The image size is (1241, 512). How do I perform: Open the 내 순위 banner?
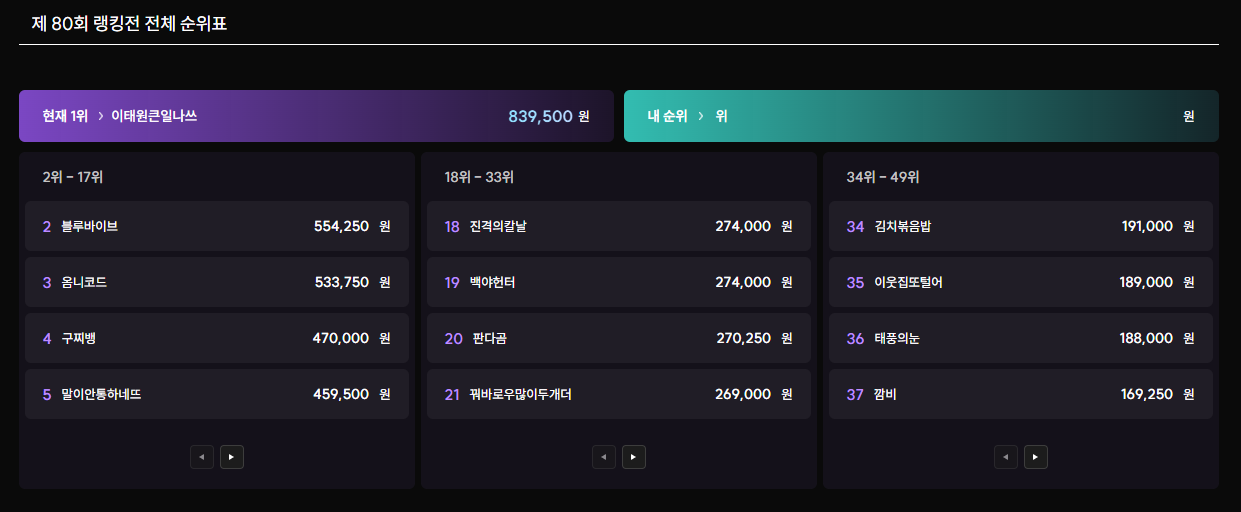(921, 116)
